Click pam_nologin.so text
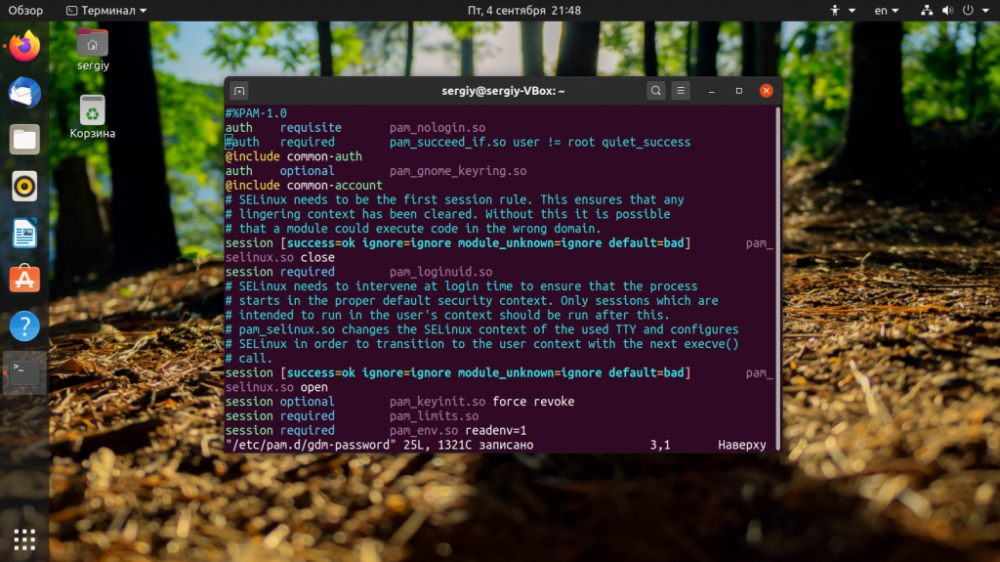1000x562 pixels. (x=438, y=128)
